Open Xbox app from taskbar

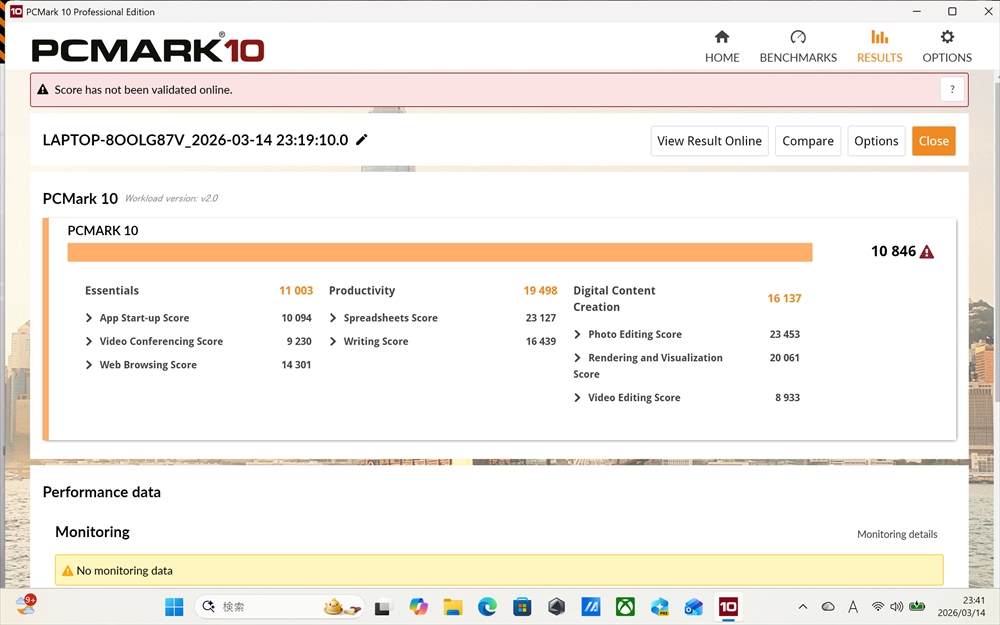coord(625,607)
